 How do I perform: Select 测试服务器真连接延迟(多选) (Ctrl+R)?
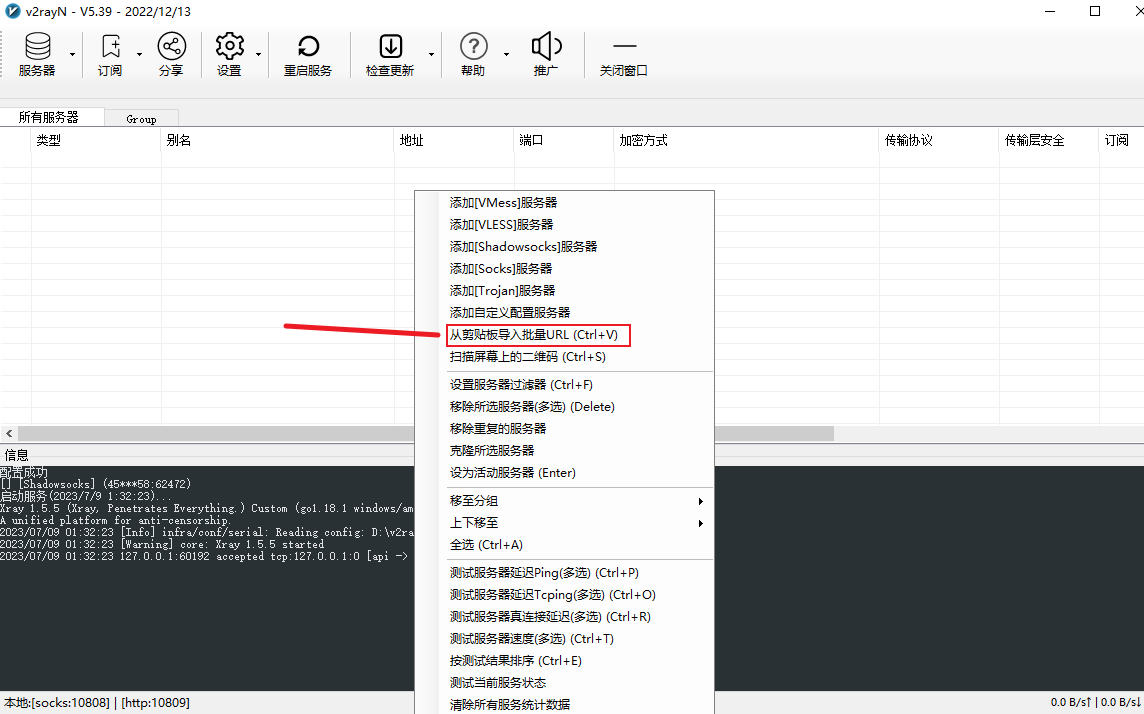[564, 616]
